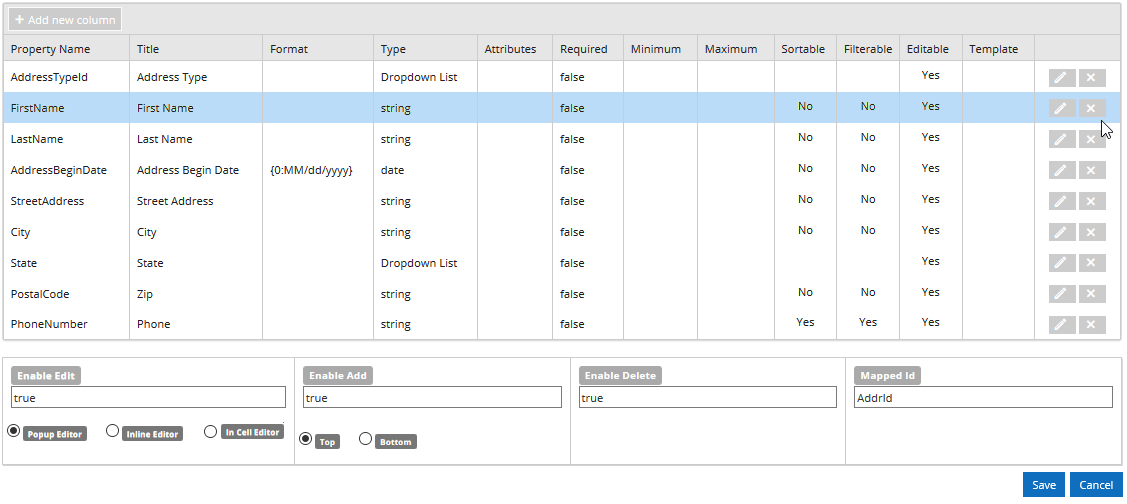Select the In Cell Editor option
This screenshot has width=1127, height=504.
[210, 431]
